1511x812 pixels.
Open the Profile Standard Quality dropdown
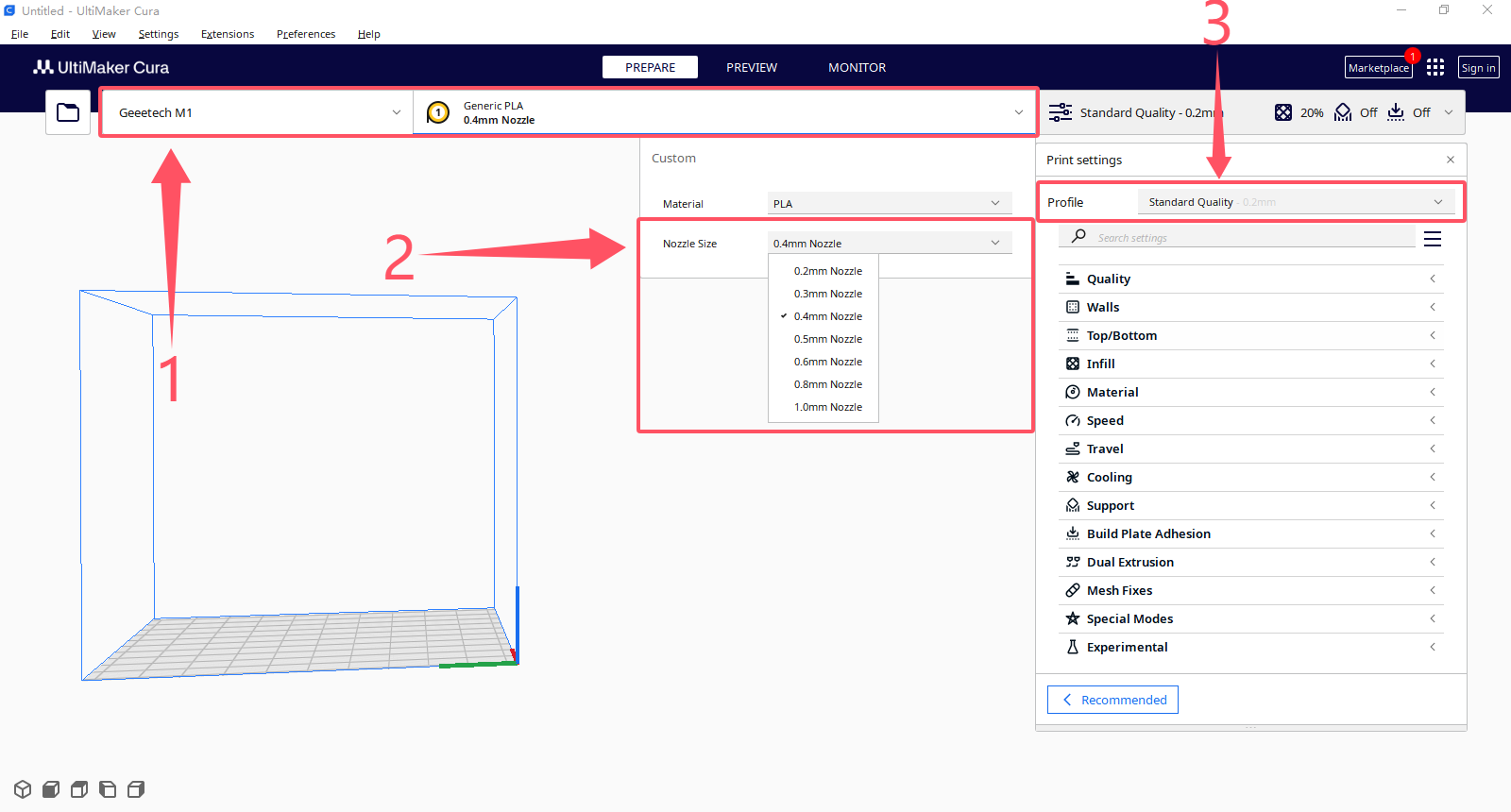click(1296, 202)
